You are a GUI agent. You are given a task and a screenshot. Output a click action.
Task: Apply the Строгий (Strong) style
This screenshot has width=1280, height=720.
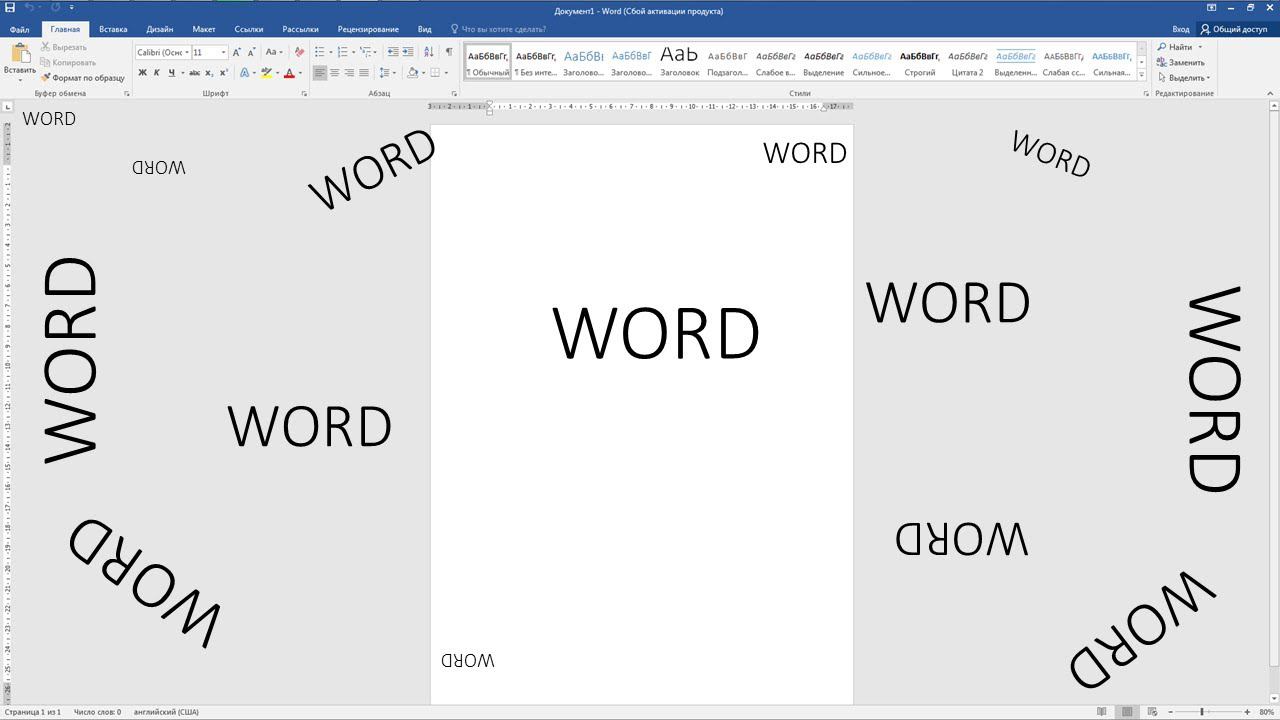point(920,62)
